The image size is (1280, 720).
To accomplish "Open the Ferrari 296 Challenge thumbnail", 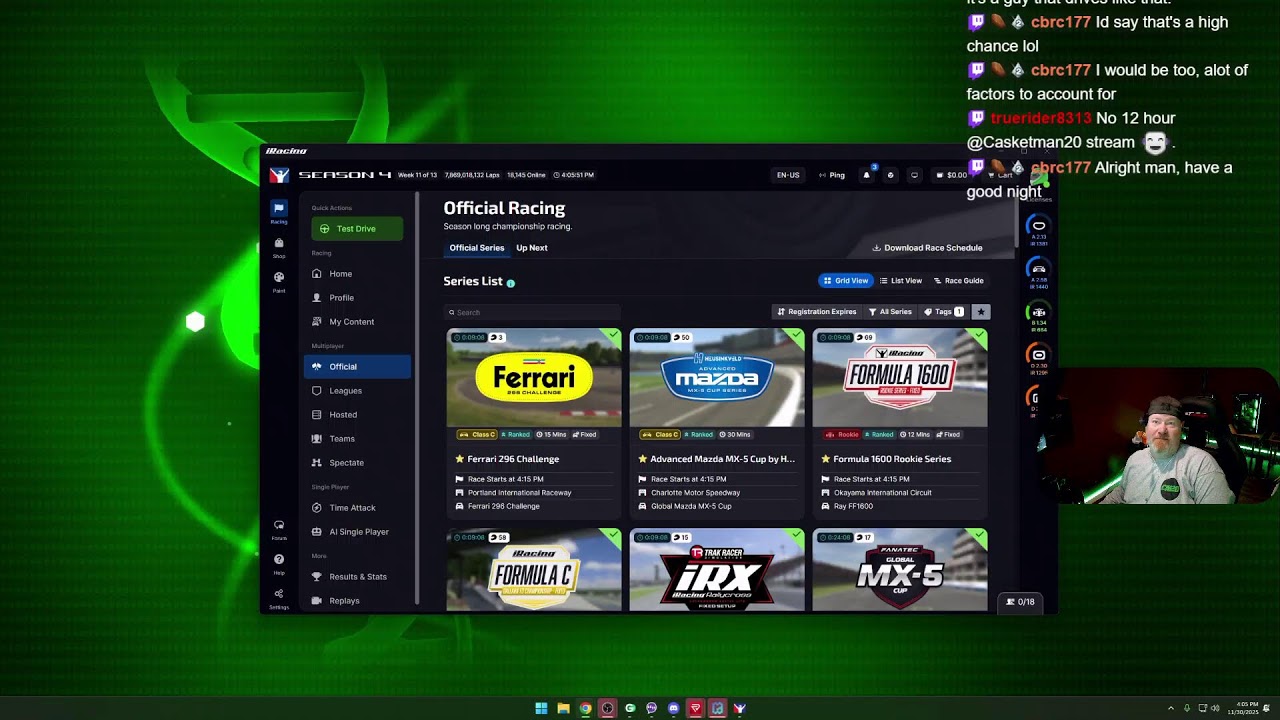I will [x=534, y=378].
